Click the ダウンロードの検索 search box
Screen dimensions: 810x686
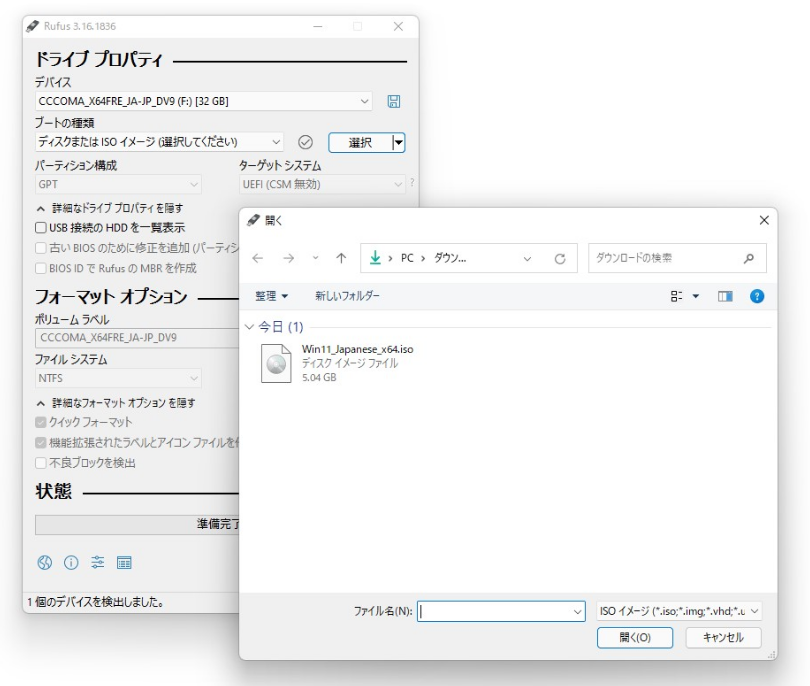pyautogui.click(x=677, y=258)
